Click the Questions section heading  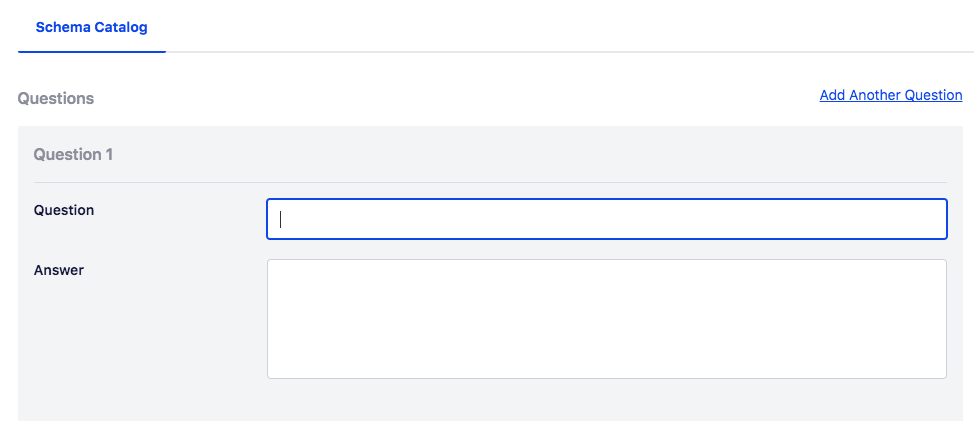[x=56, y=99]
